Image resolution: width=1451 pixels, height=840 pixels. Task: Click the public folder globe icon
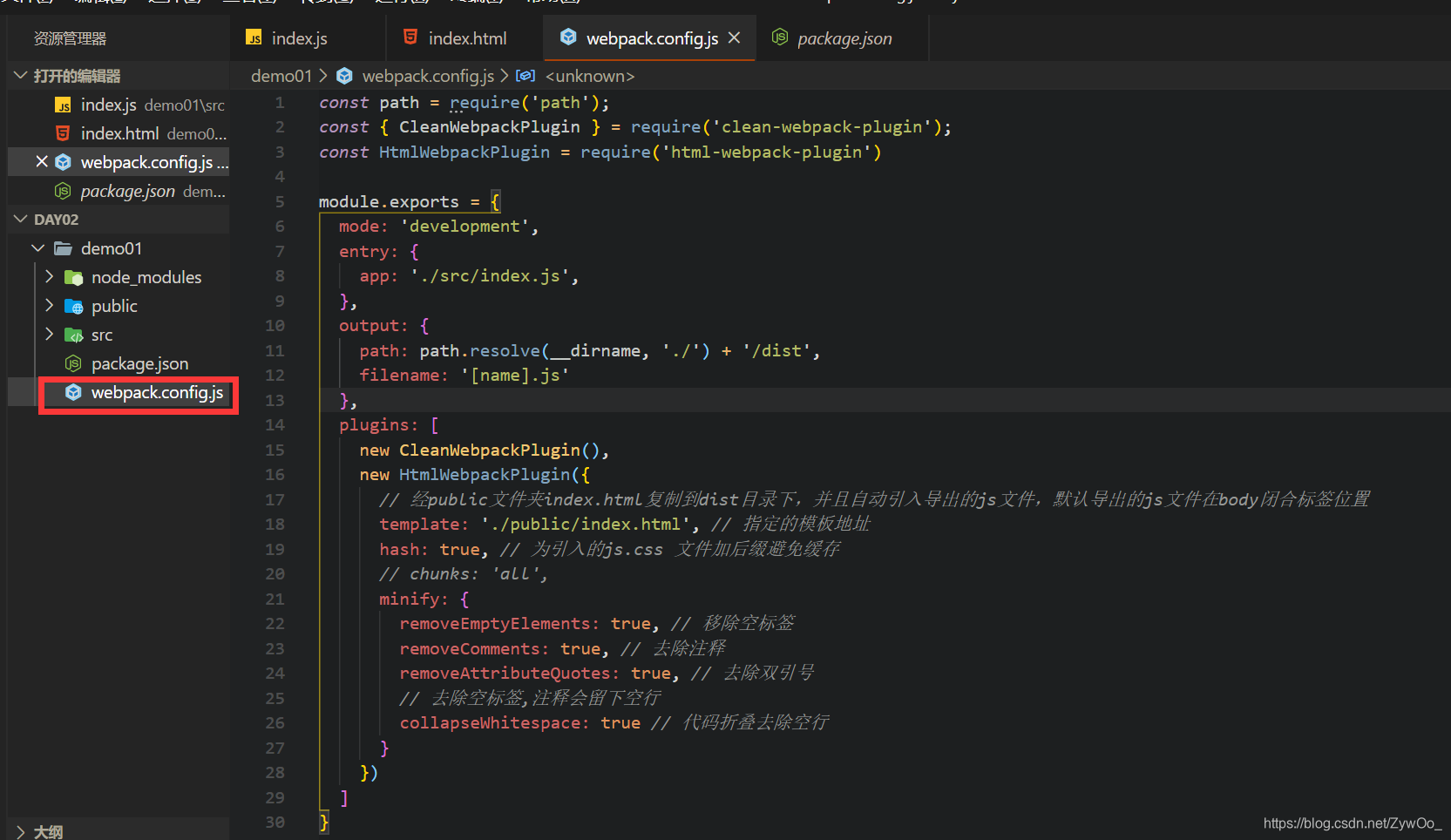[x=73, y=307]
